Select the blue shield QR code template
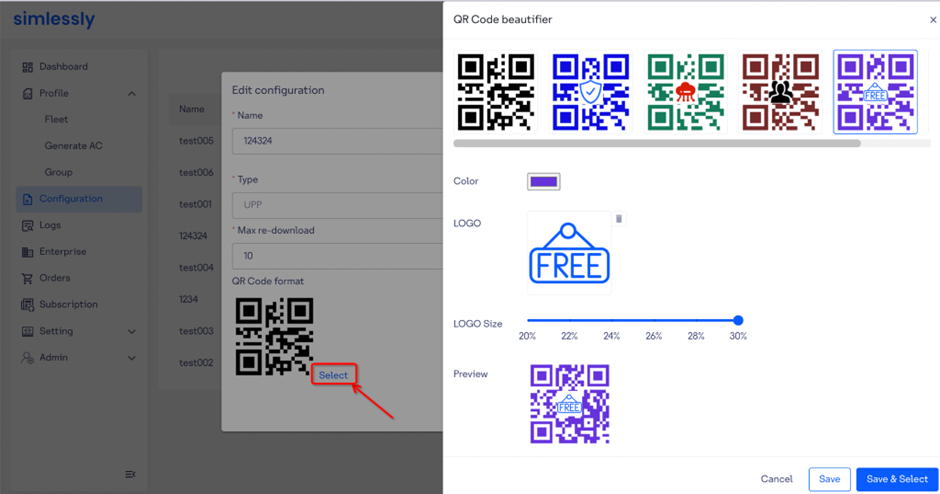The image size is (940, 494). 590,92
